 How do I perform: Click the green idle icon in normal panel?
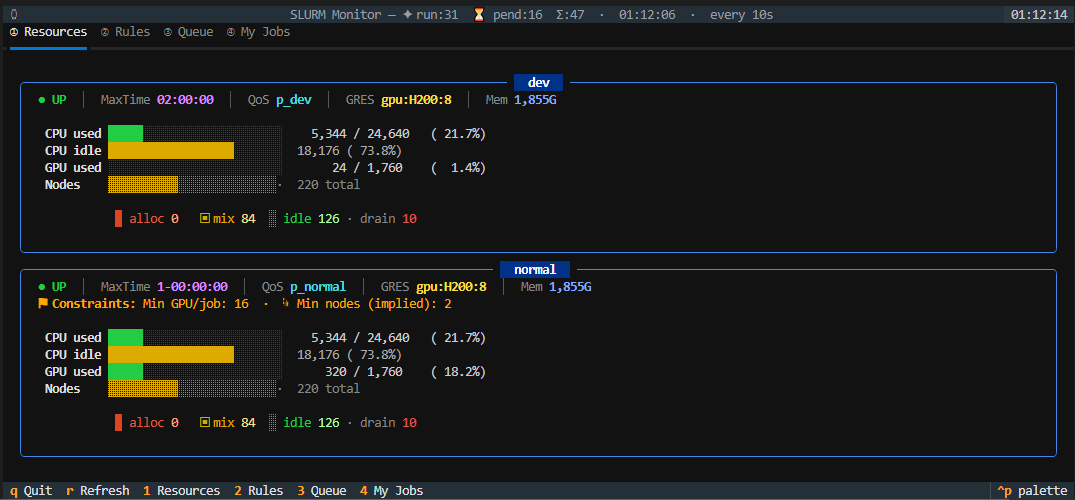point(272,422)
